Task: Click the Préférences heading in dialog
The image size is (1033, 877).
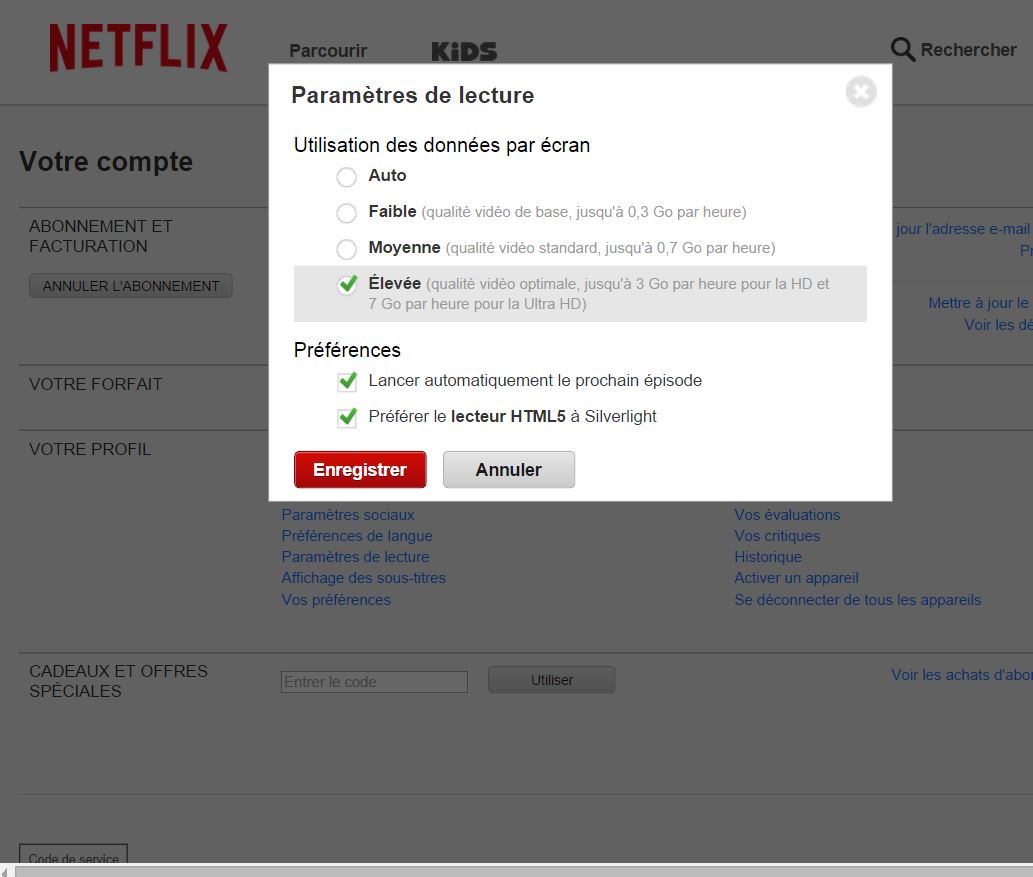Action: coord(347,350)
